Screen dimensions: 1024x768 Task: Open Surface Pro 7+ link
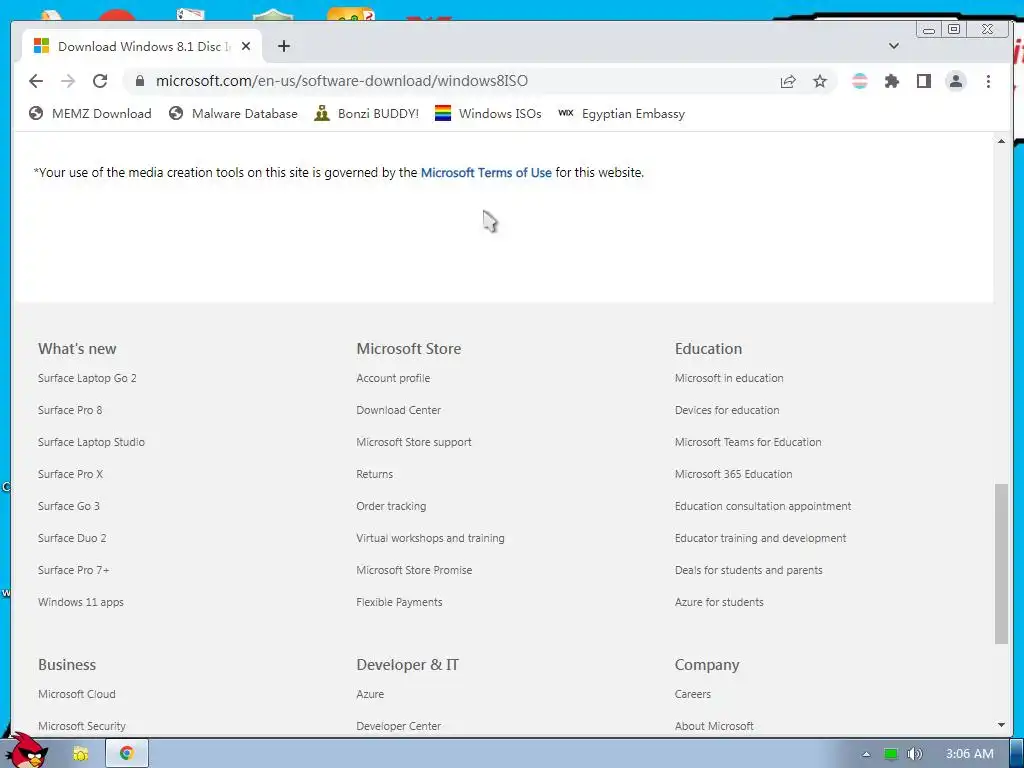click(74, 570)
